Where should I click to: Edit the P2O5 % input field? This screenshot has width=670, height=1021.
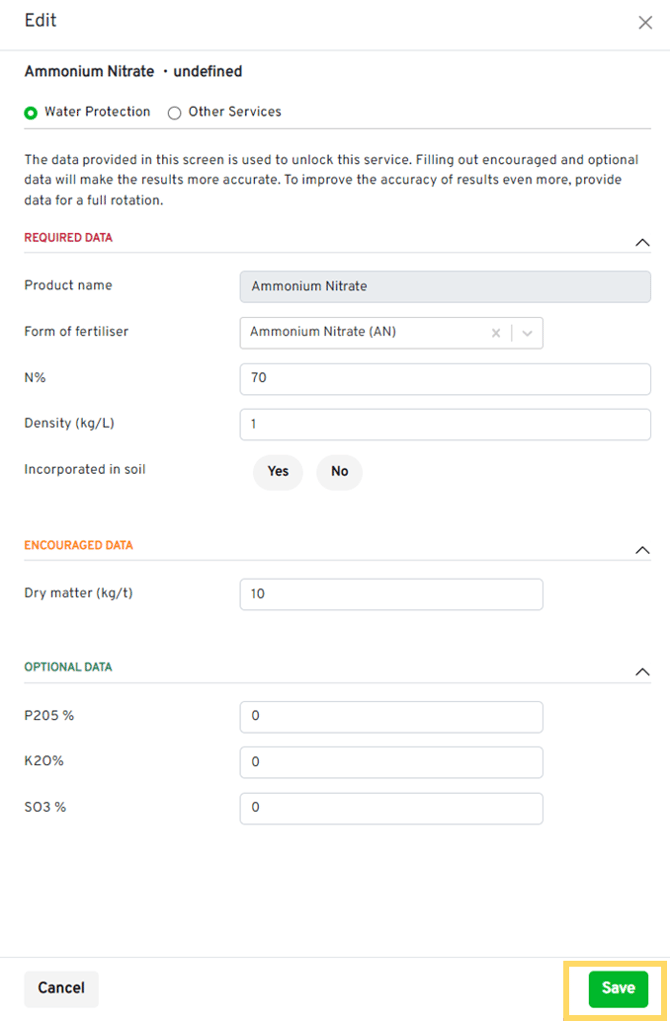[x=391, y=717]
